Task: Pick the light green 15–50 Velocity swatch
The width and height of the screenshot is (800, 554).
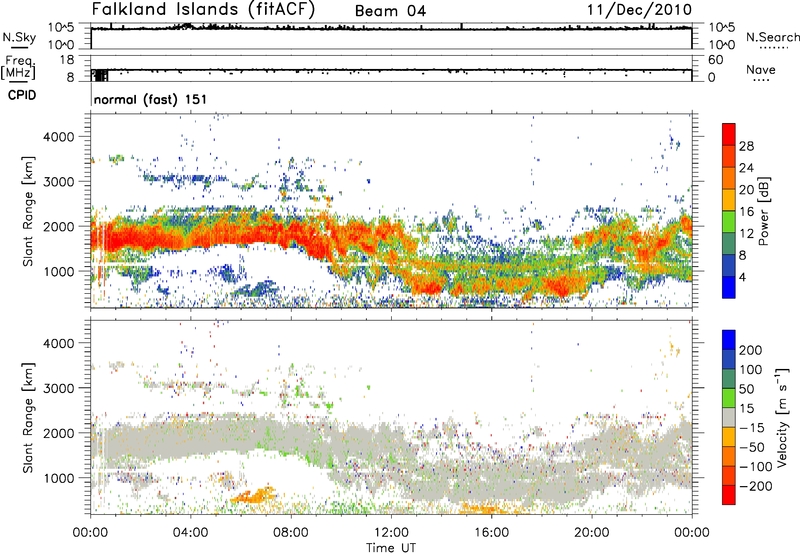Action: [729, 398]
